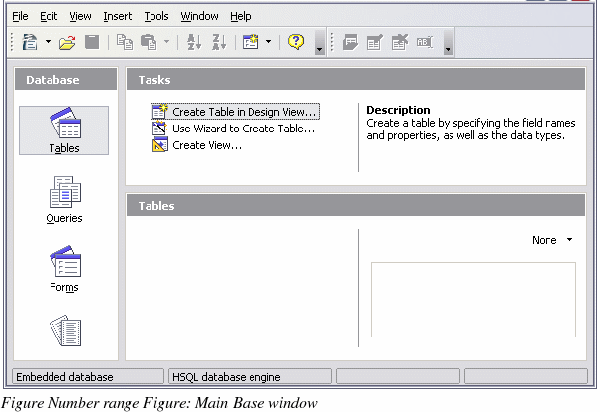Screen dimensions: 601x413
Task: Click the Save disk icon in toolbar
Action: (92, 42)
